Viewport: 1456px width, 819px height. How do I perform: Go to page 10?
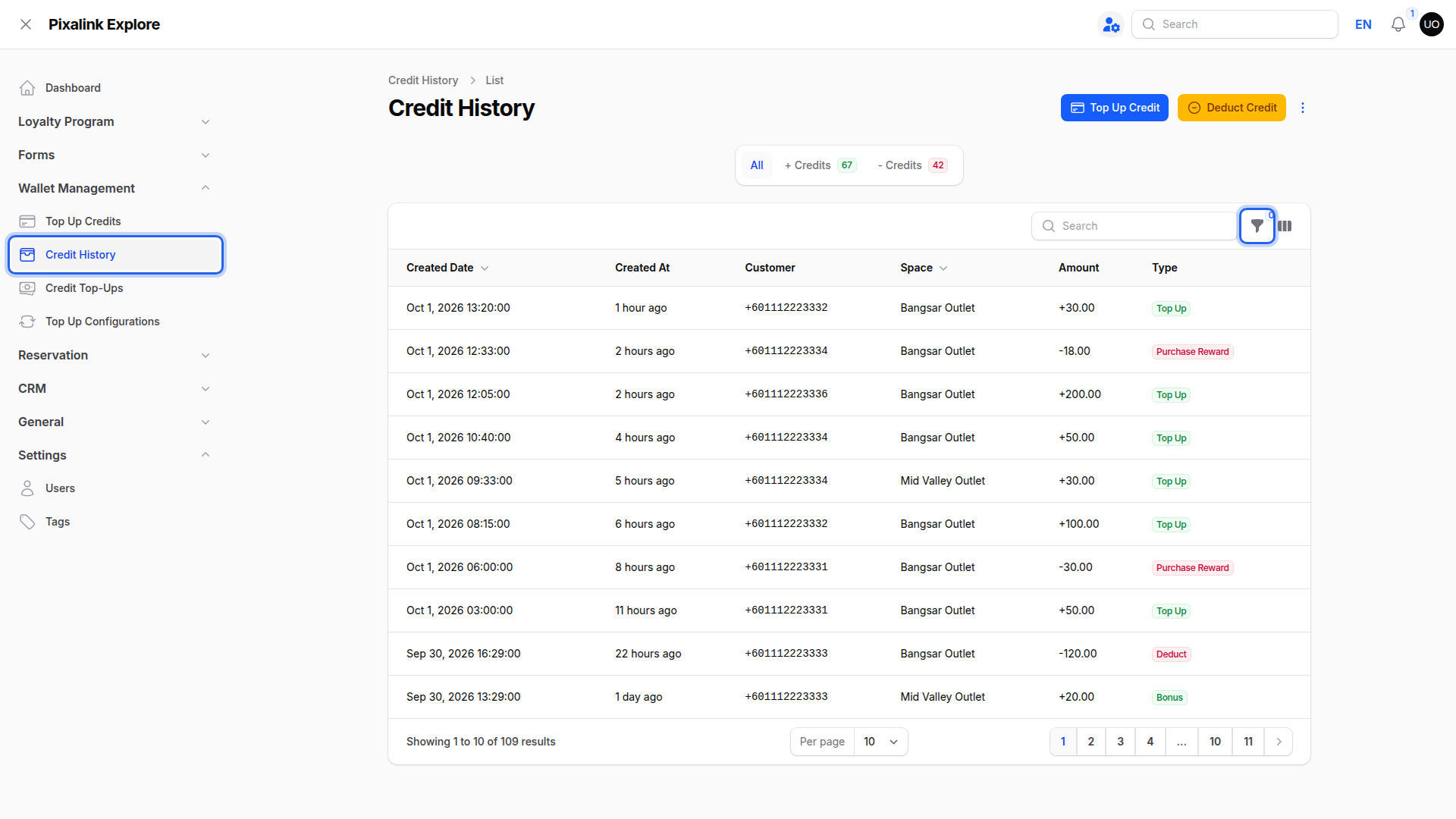[x=1215, y=742]
